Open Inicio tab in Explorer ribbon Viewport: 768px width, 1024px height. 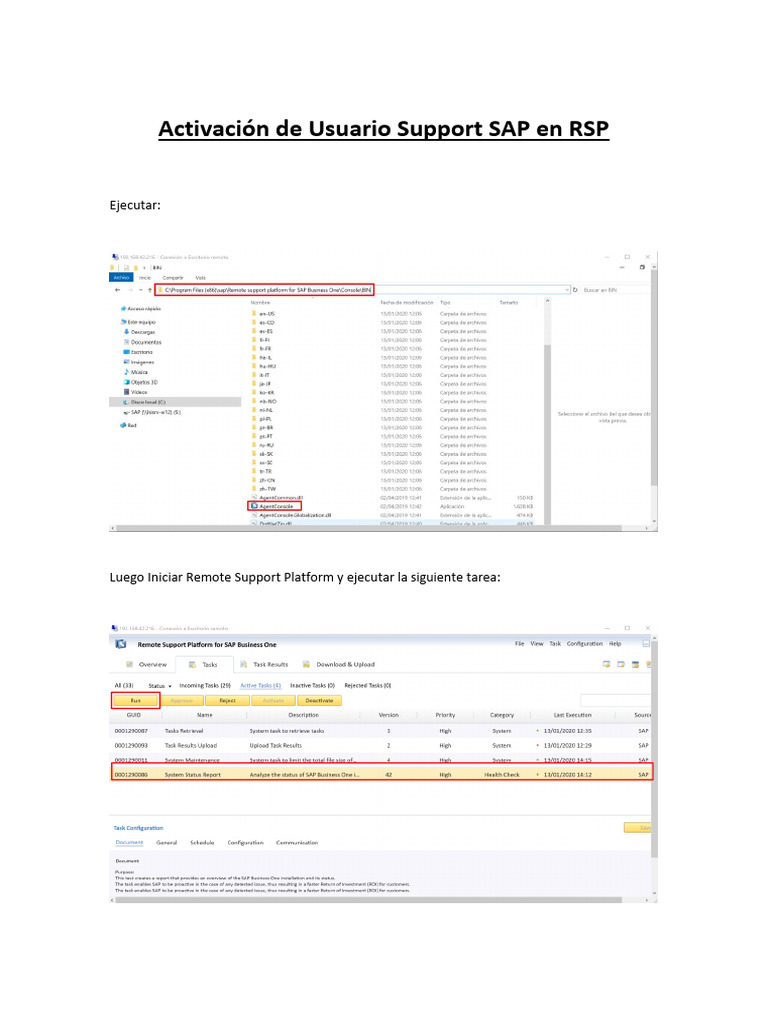pyautogui.click(x=145, y=278)
